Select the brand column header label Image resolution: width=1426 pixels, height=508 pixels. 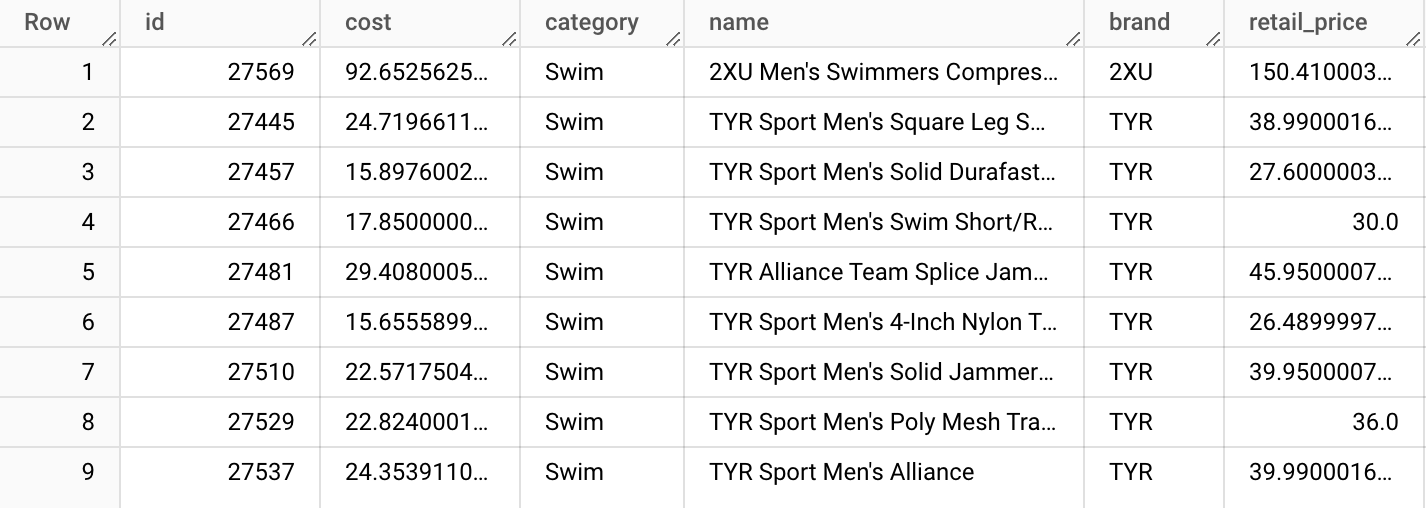(x=1139, y=22)
